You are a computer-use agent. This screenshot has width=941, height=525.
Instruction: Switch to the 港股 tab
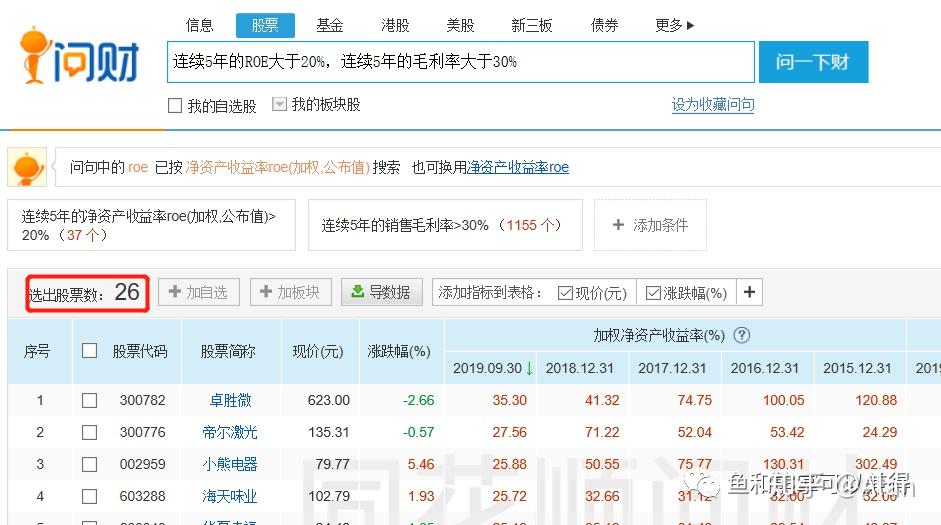[395, 25]
